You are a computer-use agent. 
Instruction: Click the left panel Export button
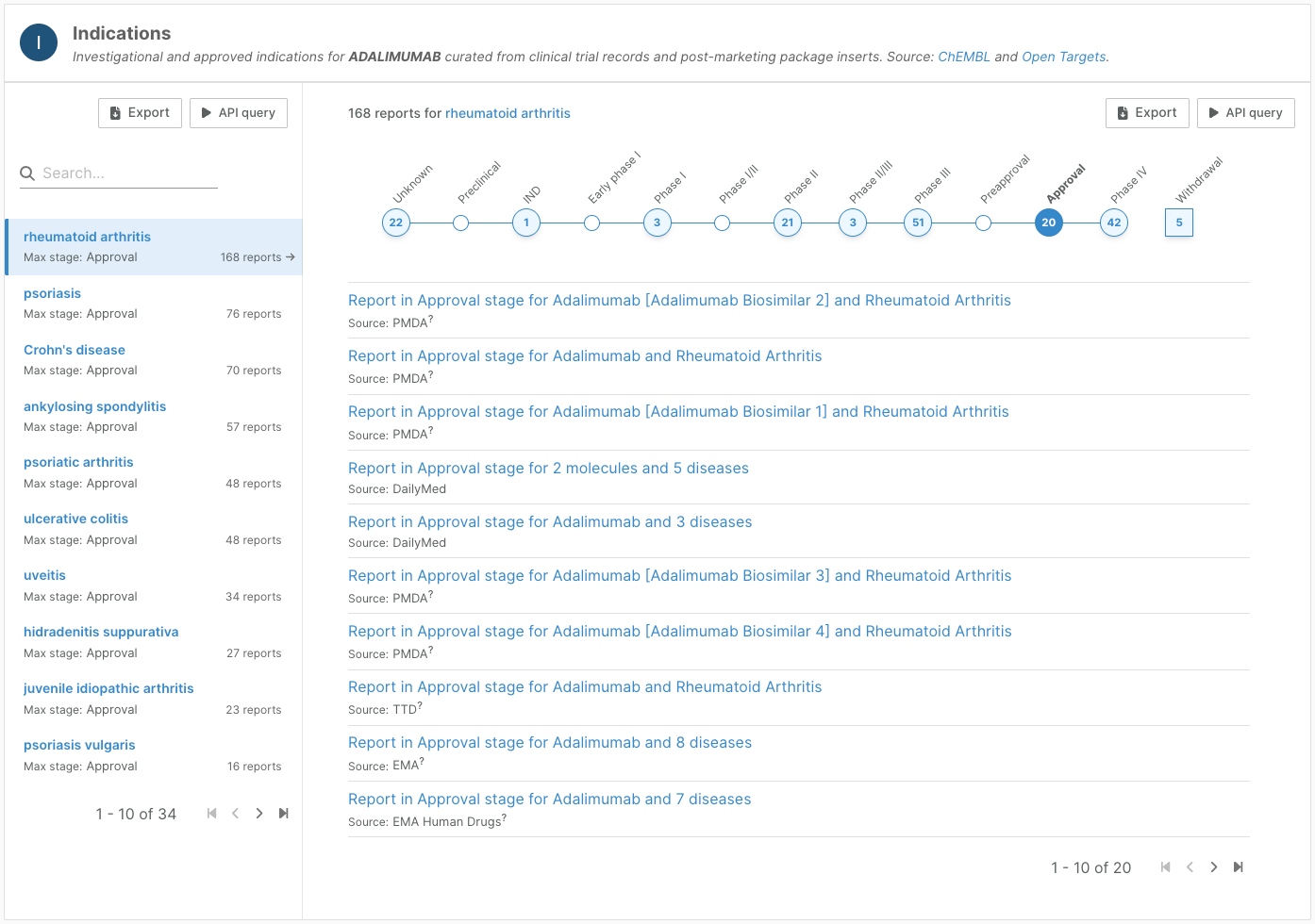click(x=140, y=113)
